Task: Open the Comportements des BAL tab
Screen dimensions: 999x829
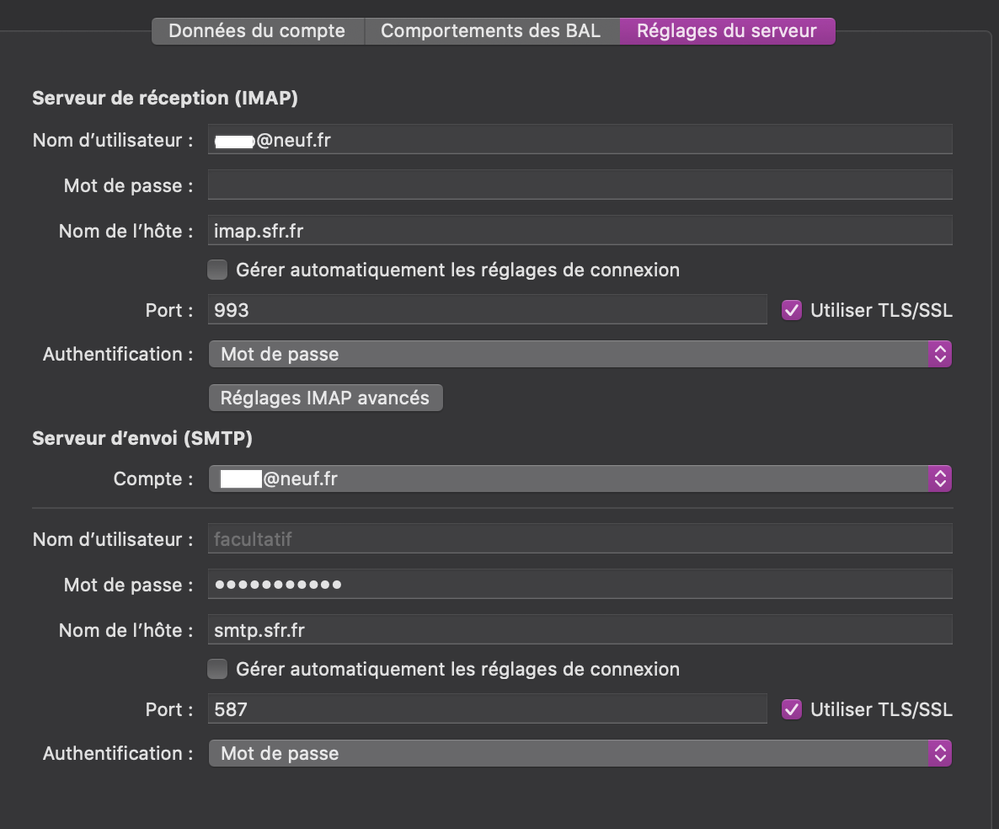Action: pyautogui.click(x=491, y=30)
